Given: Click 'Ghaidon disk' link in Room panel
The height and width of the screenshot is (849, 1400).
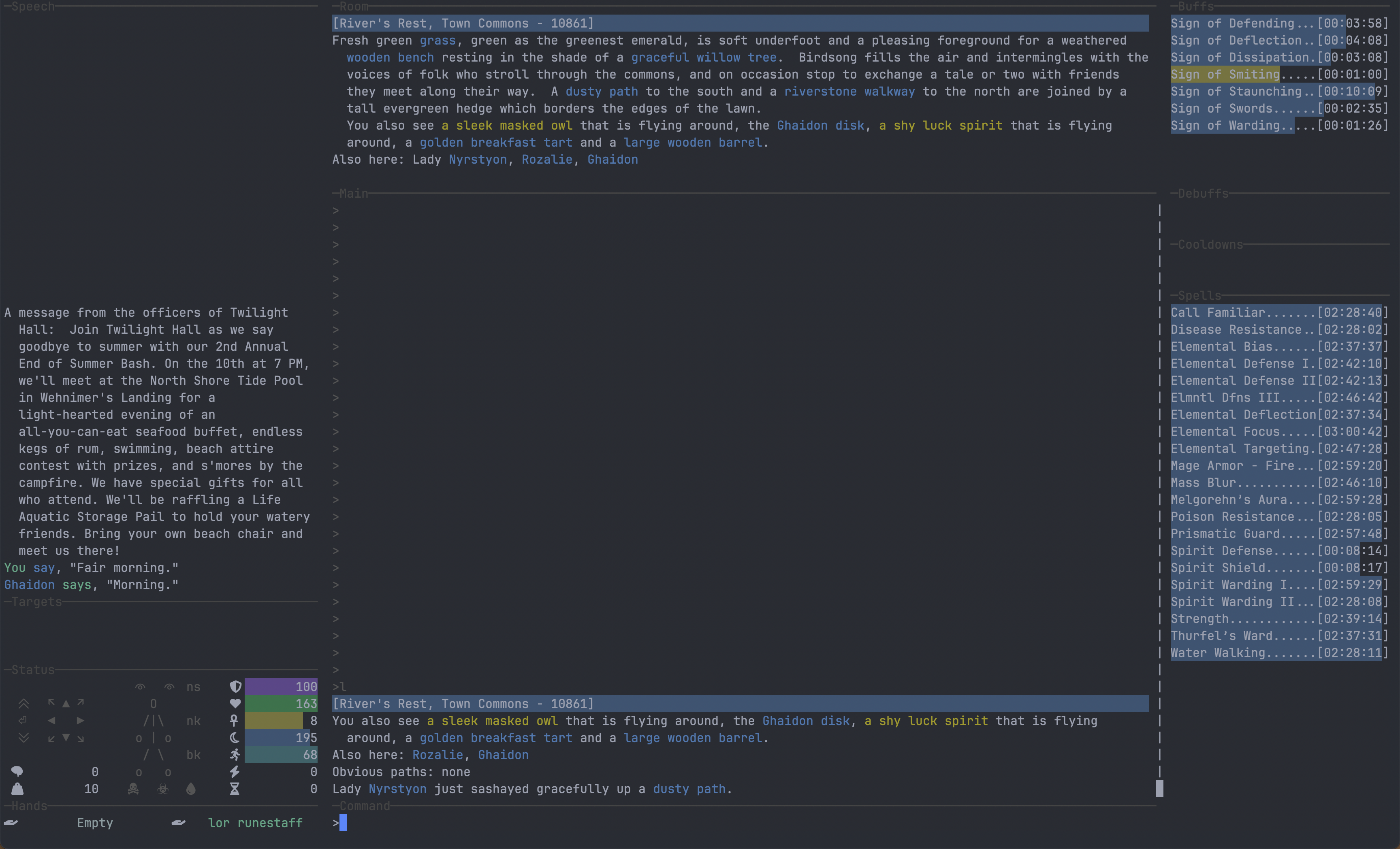Looking at the screenshot, I should (820, 126).
